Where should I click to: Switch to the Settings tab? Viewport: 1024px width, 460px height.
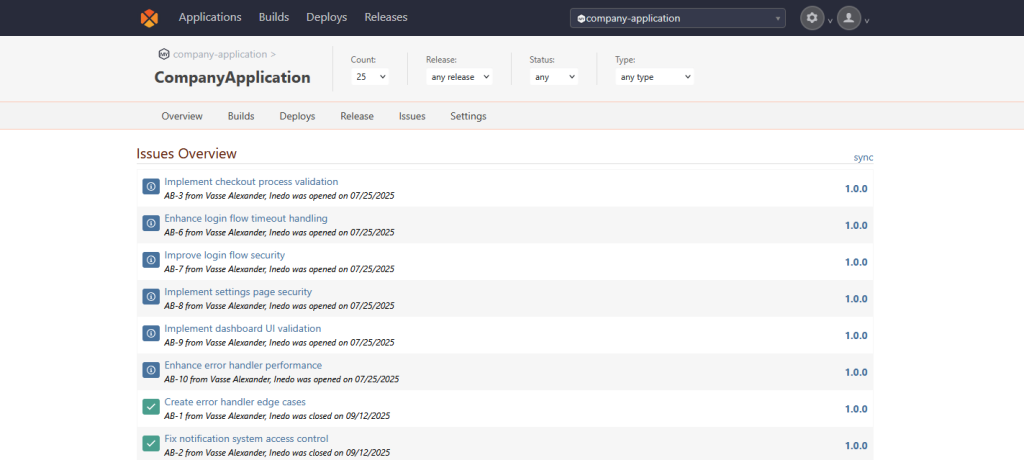pos(468,116)
